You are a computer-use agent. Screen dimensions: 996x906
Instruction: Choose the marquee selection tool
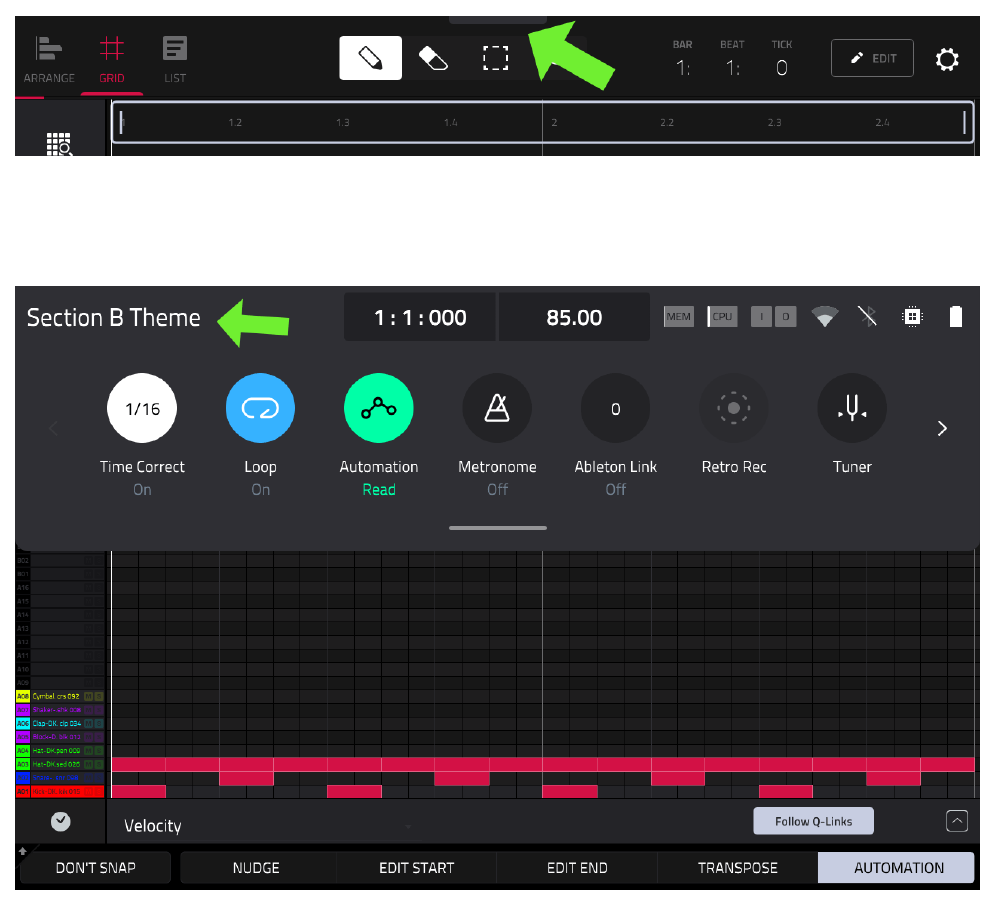coord(495,58)
